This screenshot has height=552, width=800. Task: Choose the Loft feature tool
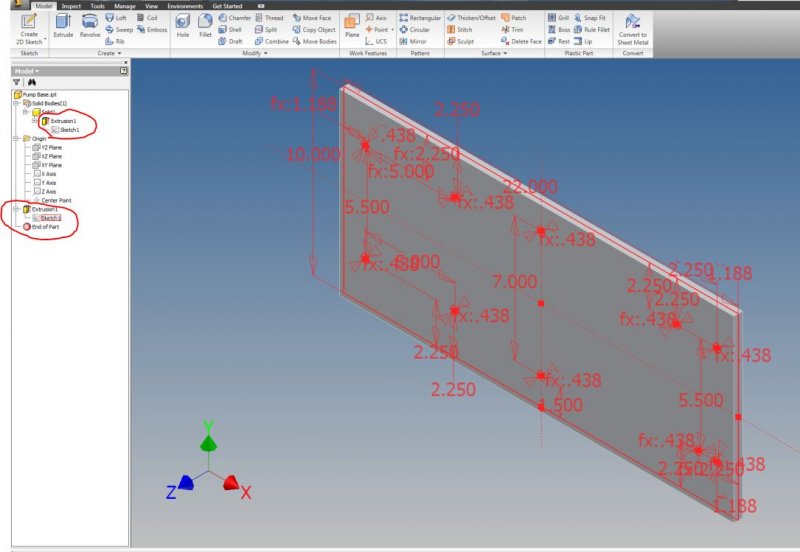coord(116,18)
